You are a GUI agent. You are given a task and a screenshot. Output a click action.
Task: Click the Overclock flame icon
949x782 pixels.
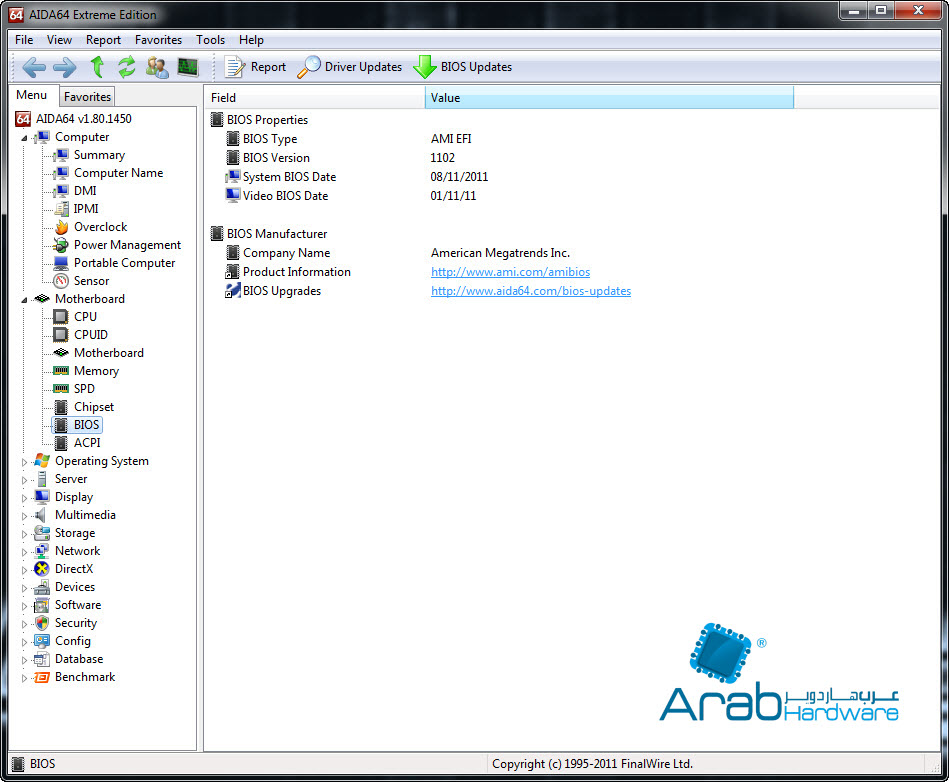[61, 227]
